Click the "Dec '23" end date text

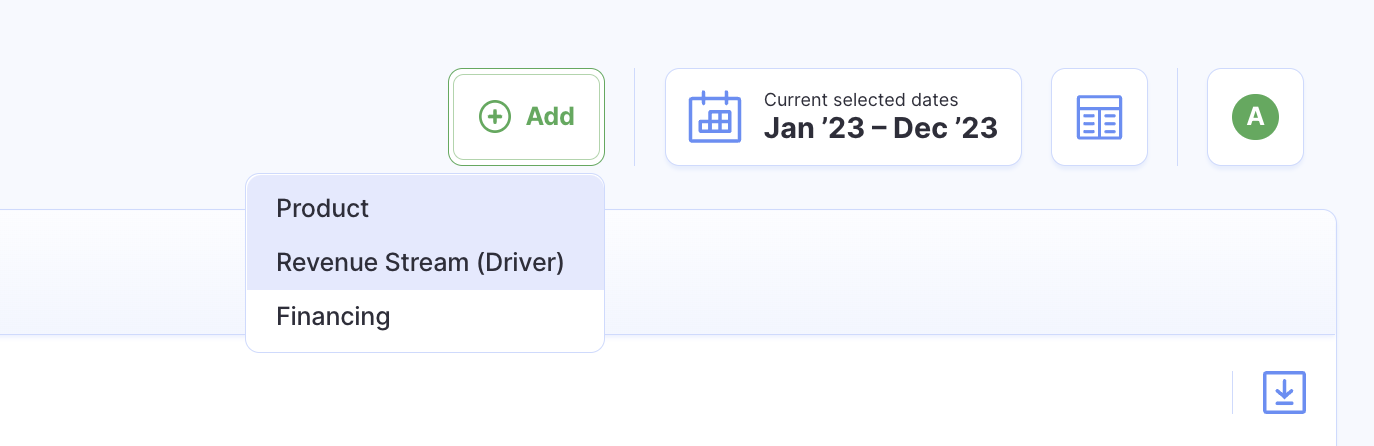pos(946,128)
